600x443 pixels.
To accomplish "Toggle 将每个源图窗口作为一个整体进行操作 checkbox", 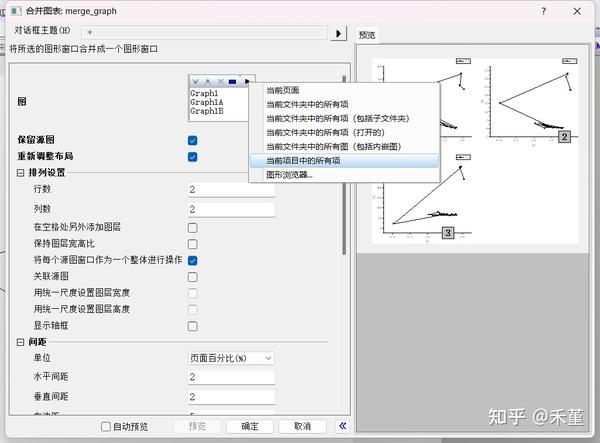I will (x=192, y=261).
